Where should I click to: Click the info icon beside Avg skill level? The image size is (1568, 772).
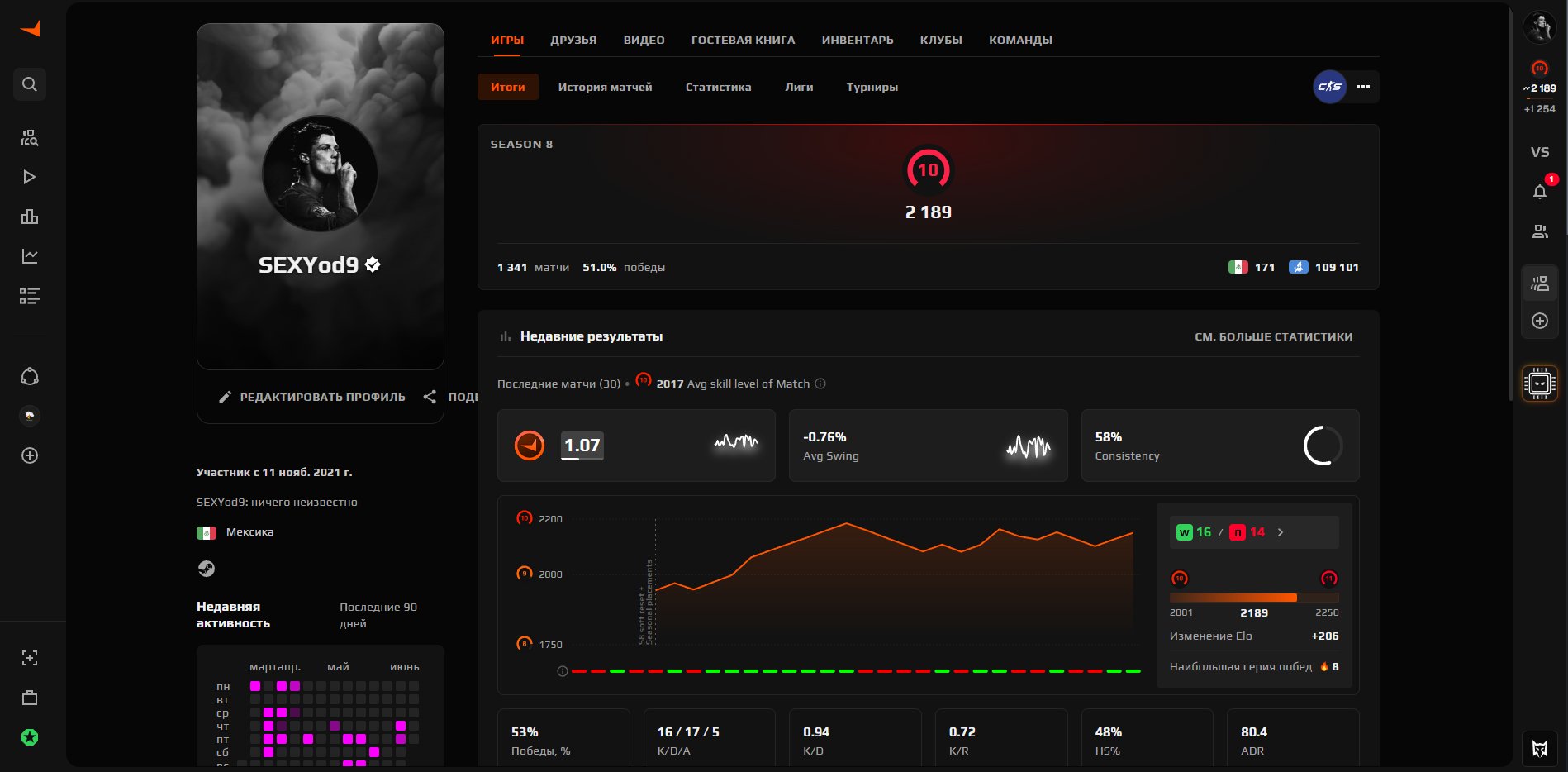820,384
